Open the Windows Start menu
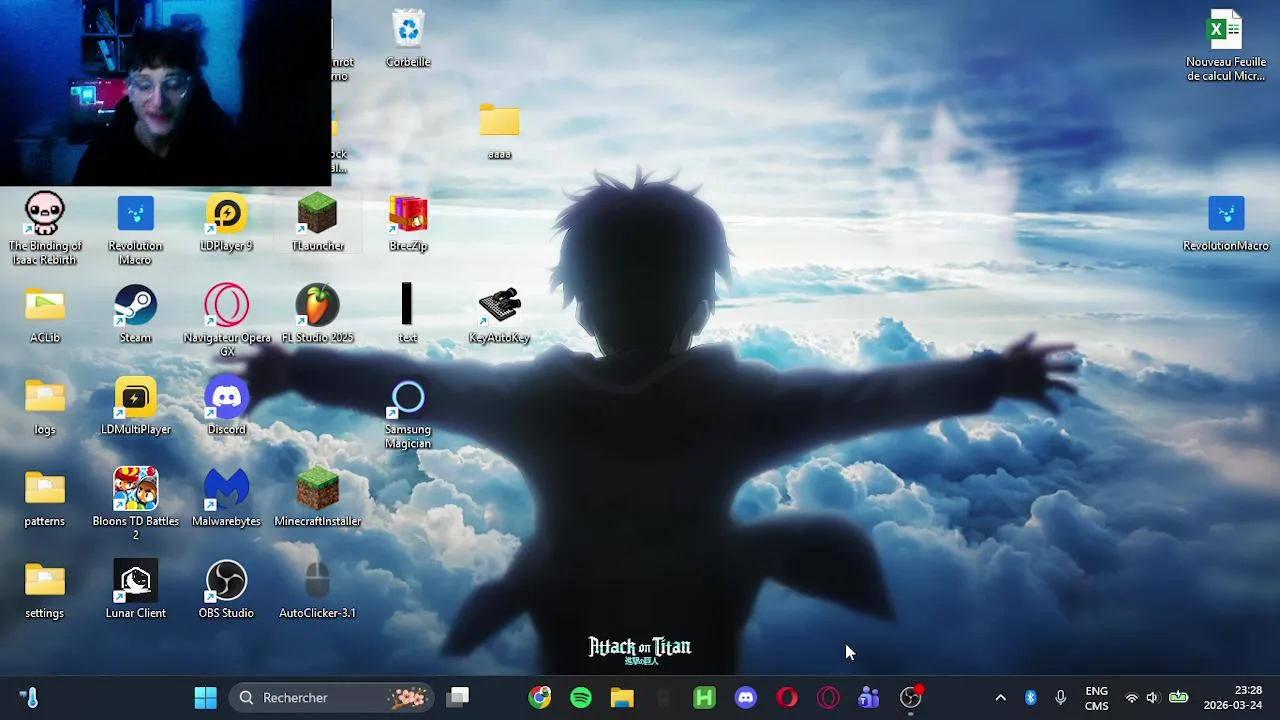Screen dimensions: 1280x720 [x=205, y=698]
